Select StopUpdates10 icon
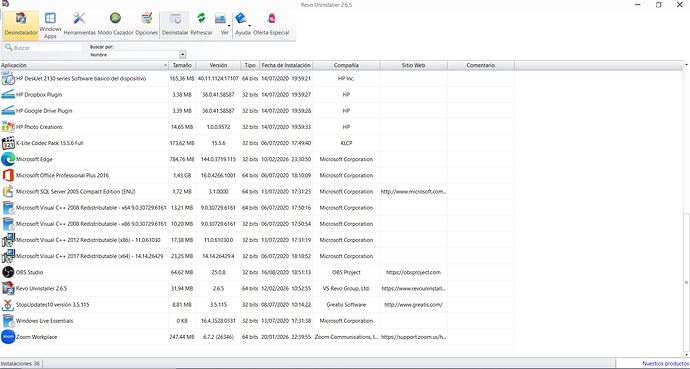690x369 pixels. (x=8, y=305)
